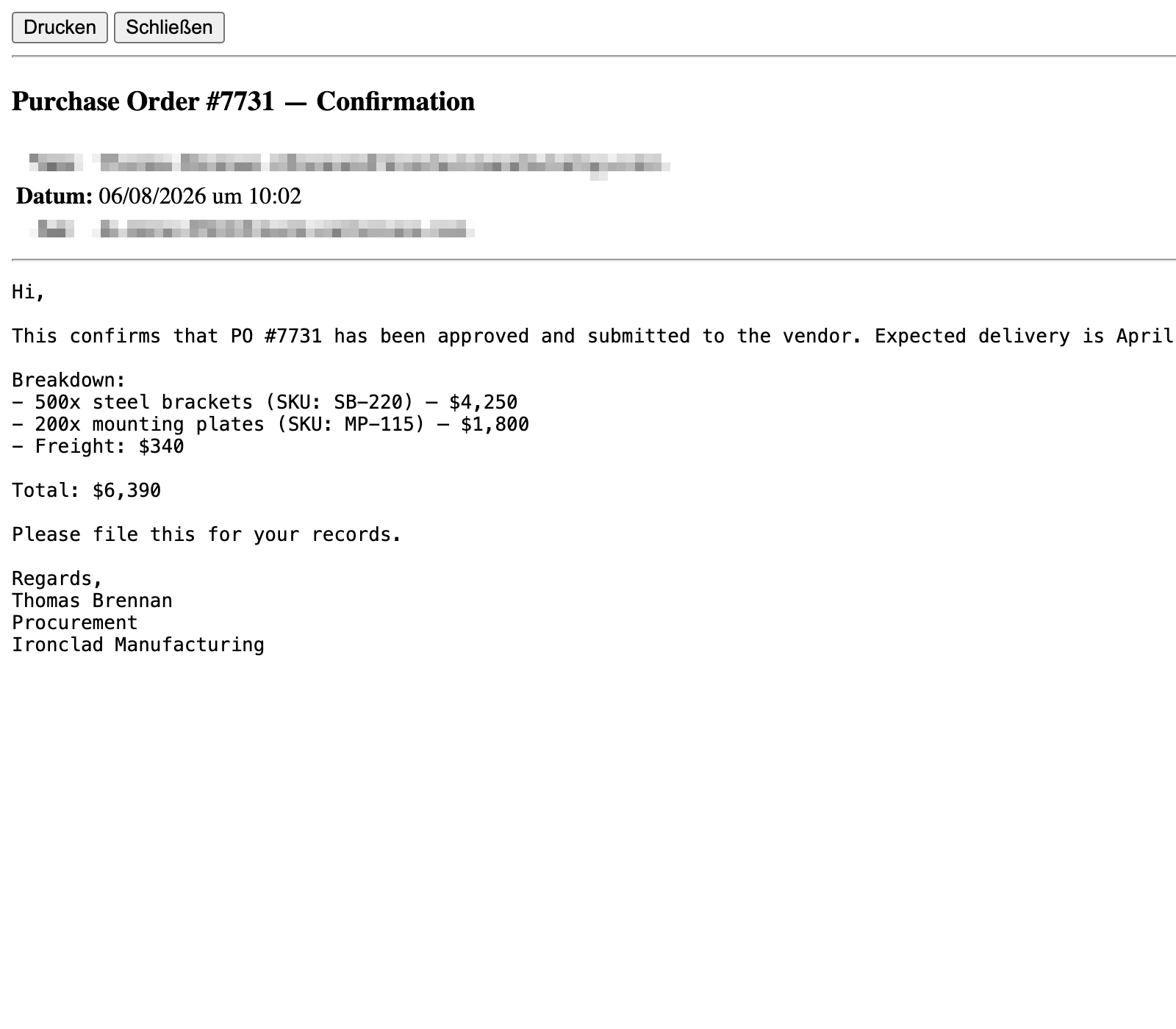Select the Purchase Order #7731 Confirmation heading

[243, 101]
